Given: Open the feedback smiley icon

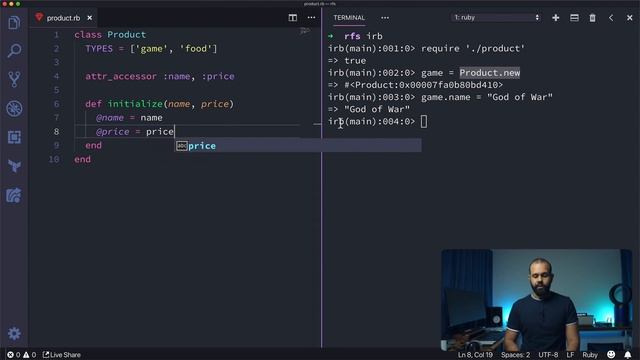Looking at the screenshot, I should [x=611, y=355].
